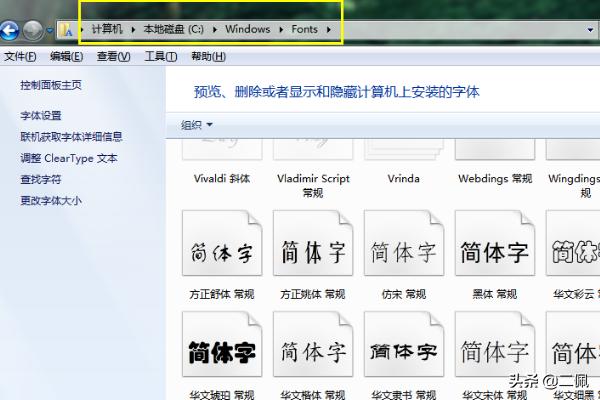600x400 pixels.
Task: Open the 文件(F) menu
Action: pyautogui.click(x=20, y=57)
